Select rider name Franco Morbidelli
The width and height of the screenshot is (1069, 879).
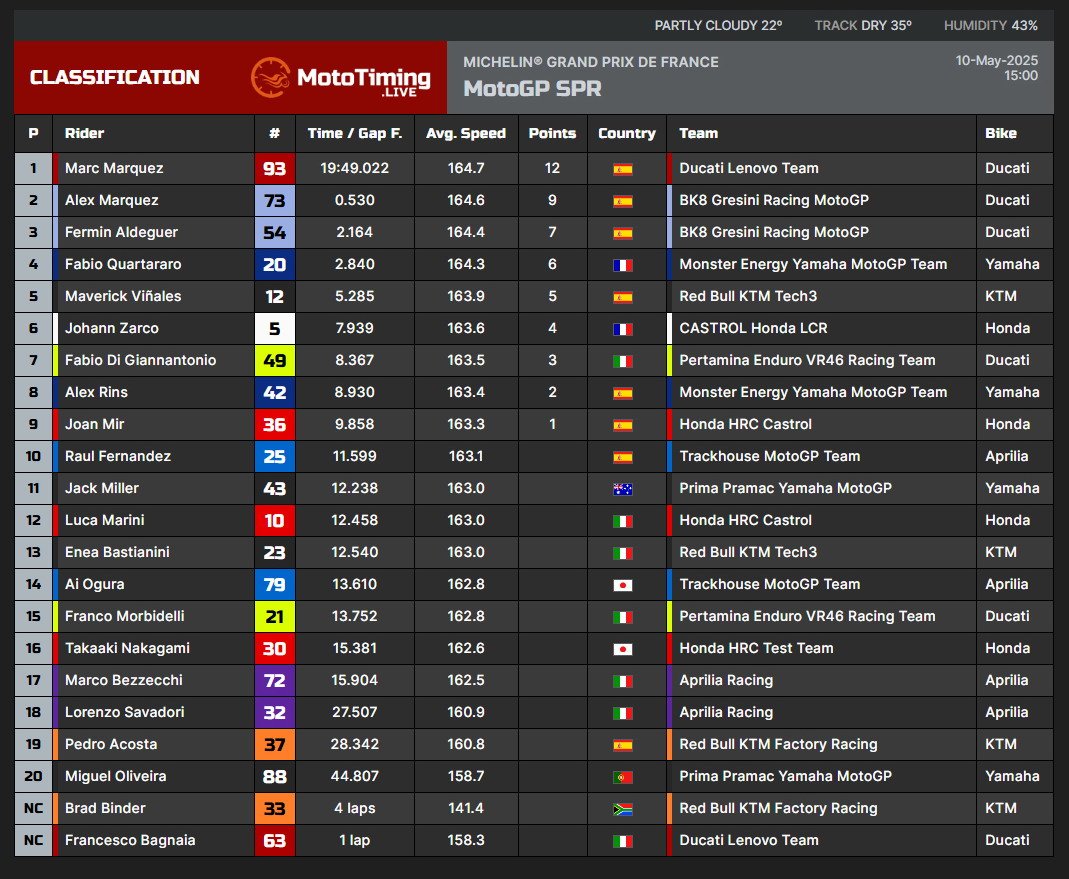125,616
